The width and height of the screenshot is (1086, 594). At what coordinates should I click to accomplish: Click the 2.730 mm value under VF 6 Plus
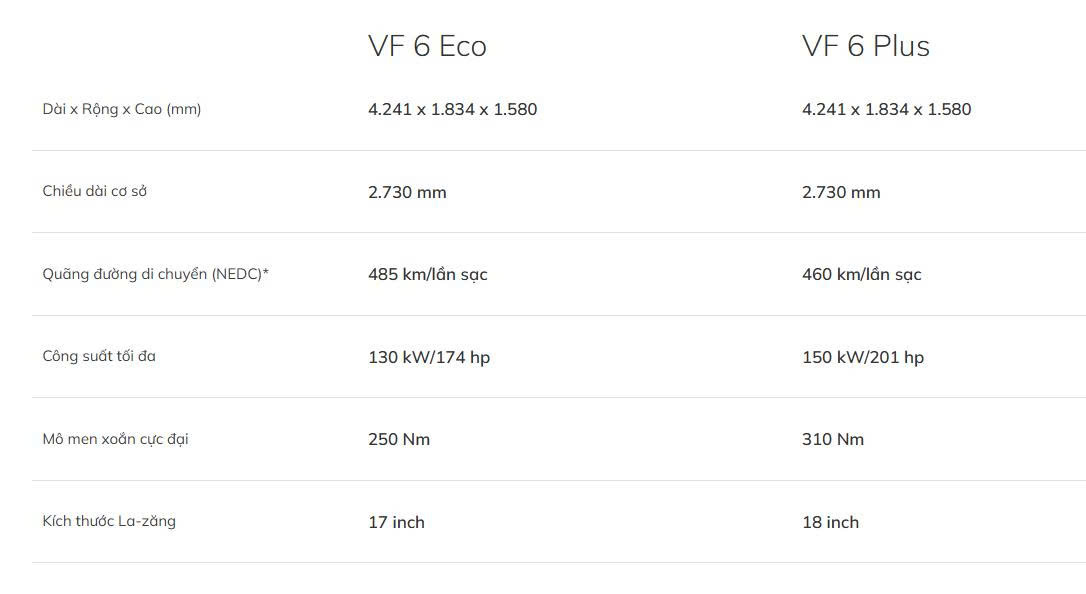point(841,192)
